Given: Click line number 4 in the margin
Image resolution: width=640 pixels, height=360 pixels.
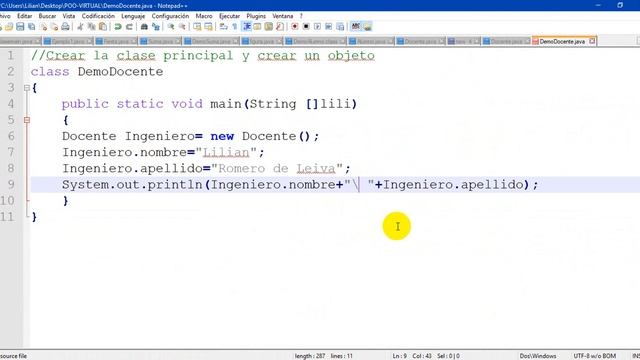Looking at the screenshot, I should 11,104.
